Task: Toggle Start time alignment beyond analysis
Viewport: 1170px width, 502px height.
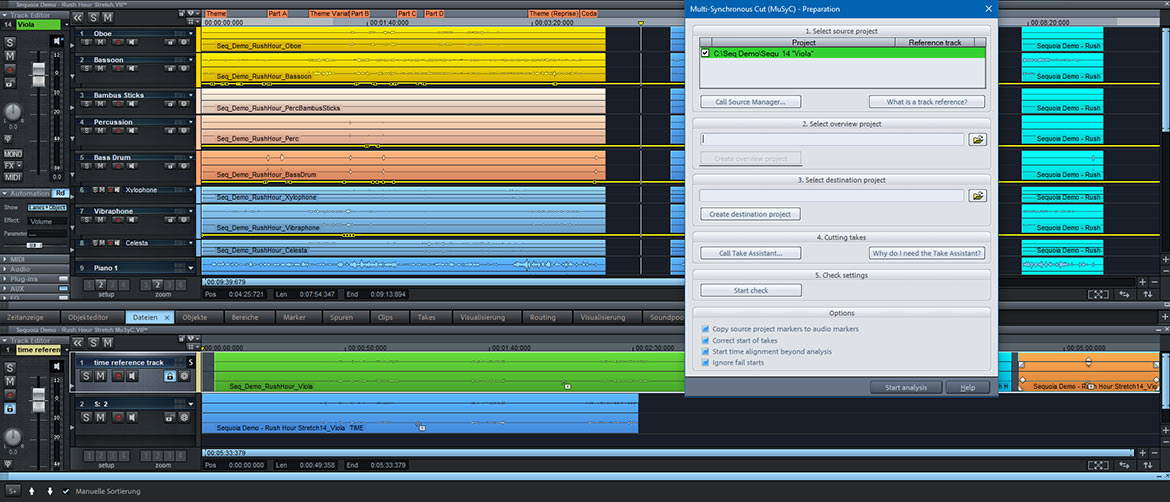Action: [705, 351]
